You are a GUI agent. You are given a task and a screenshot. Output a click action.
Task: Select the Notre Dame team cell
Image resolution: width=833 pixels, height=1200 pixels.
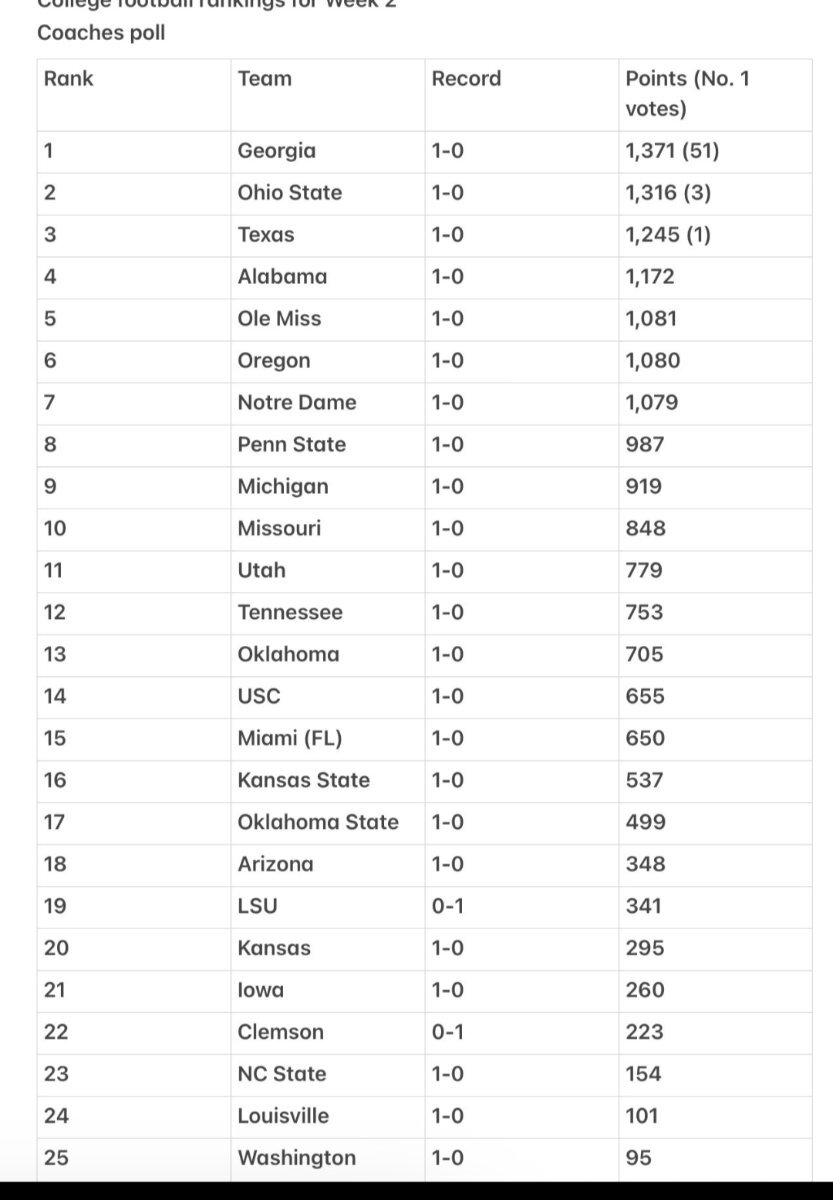[x=297, y=403]
